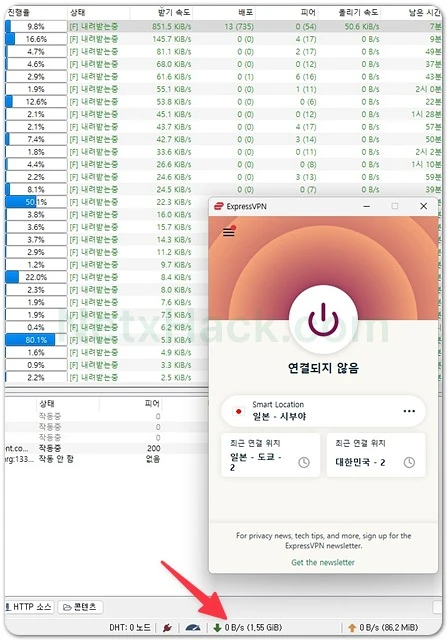This screenshot has width=447, height=640.
Task: Click the Japan flag icon in Smart Location
Action: pos(238,411)
